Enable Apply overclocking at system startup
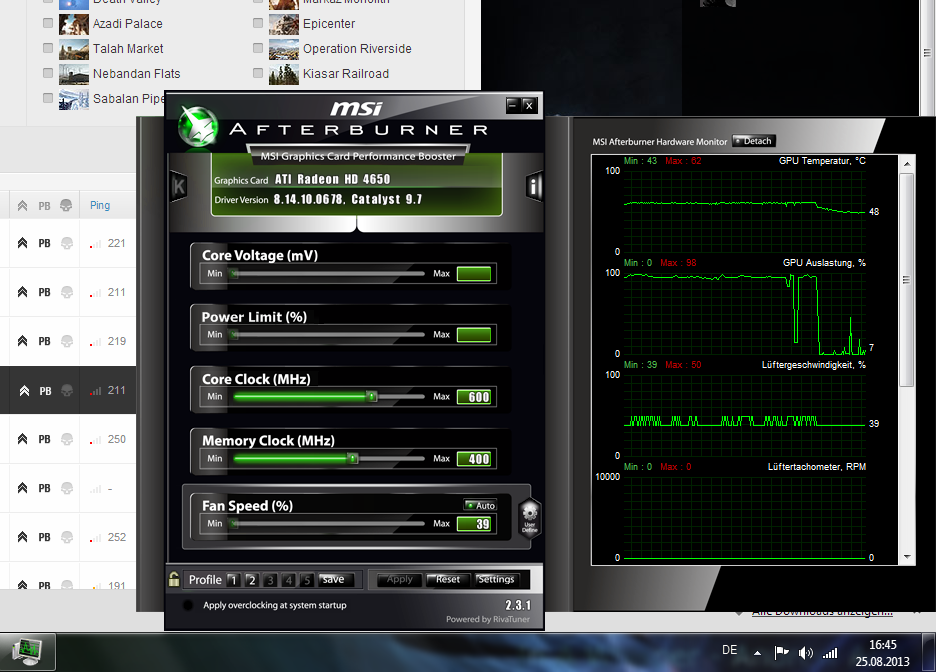936x672 pixels. tap(187, 605)
